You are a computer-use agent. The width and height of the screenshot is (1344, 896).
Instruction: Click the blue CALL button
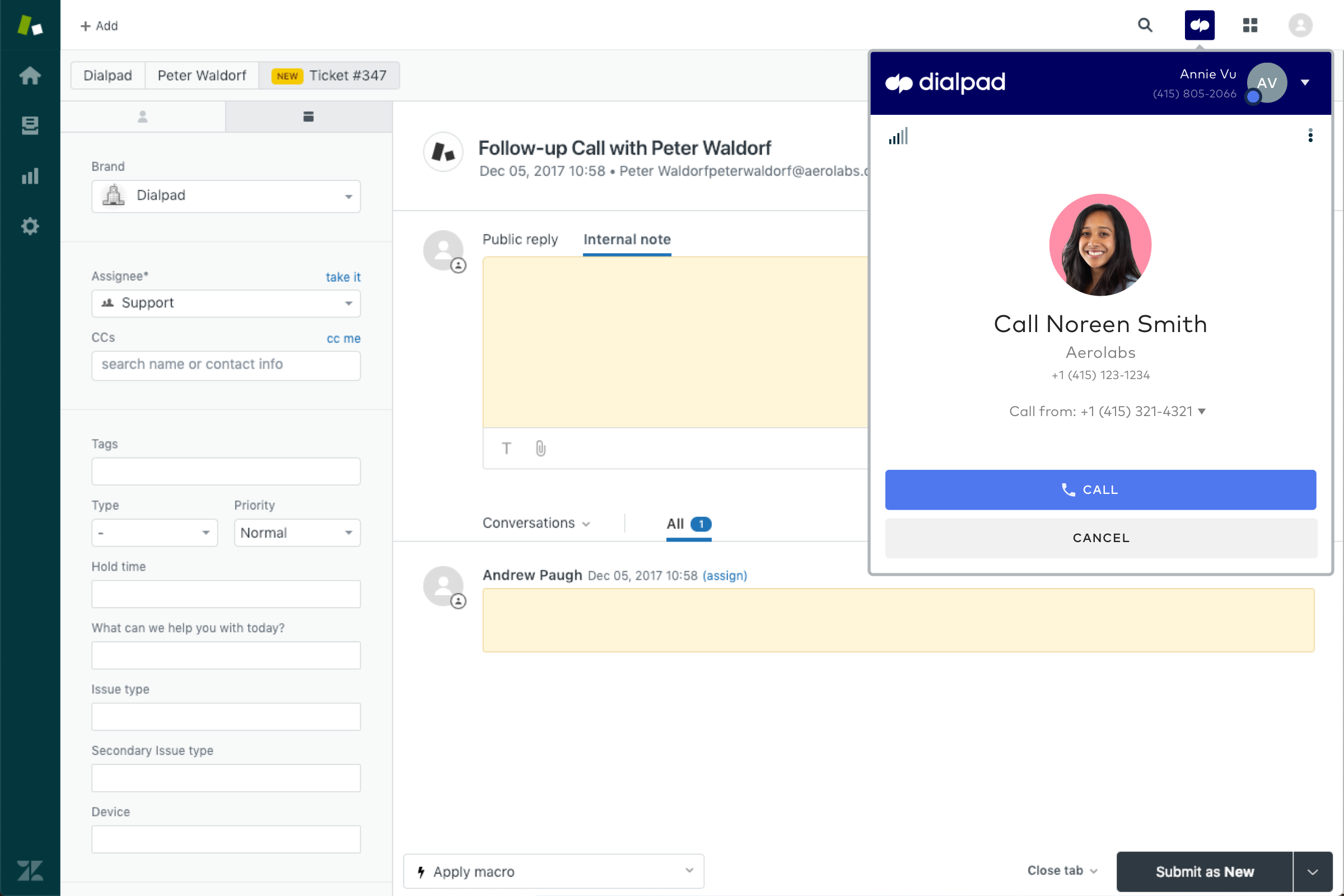click(1100, 489)
